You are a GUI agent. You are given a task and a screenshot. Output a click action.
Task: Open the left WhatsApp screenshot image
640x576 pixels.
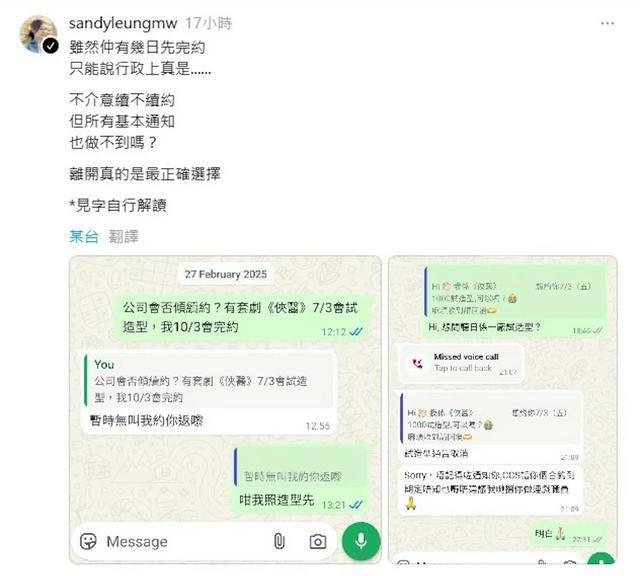(225, 410)
